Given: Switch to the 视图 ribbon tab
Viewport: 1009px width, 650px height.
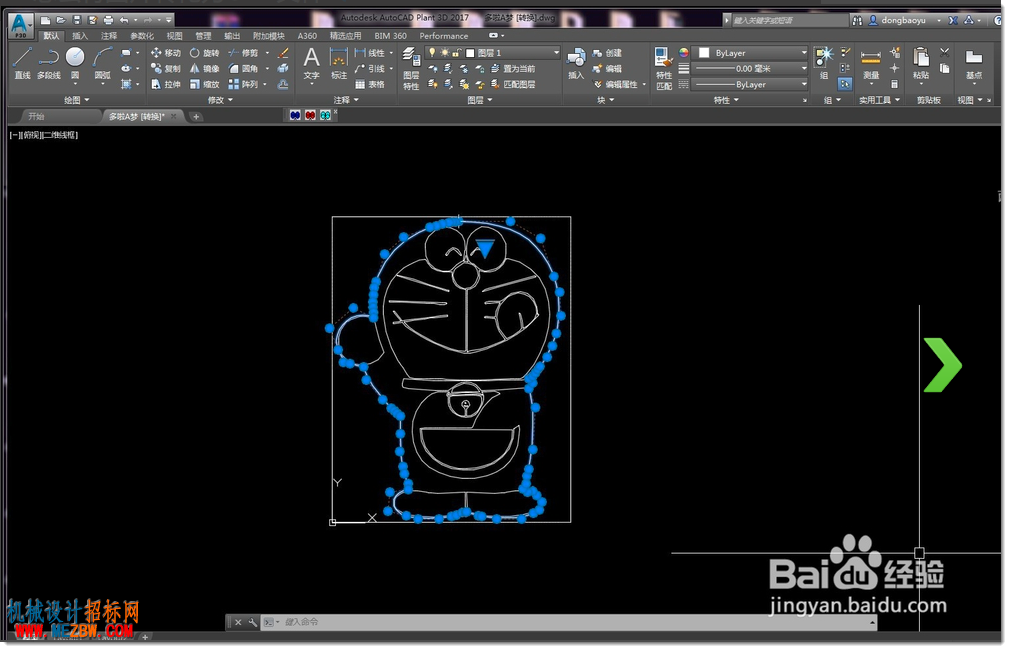Looking at the screenshot, I should (174, 36).
